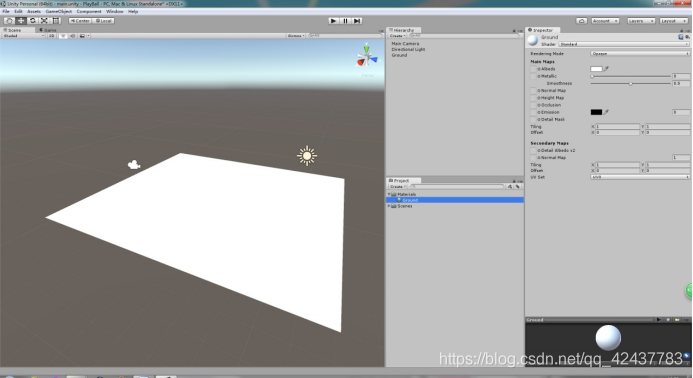Switch to the Game tab
The height and width of the screenshot is (378, 693).
(48, 30)
